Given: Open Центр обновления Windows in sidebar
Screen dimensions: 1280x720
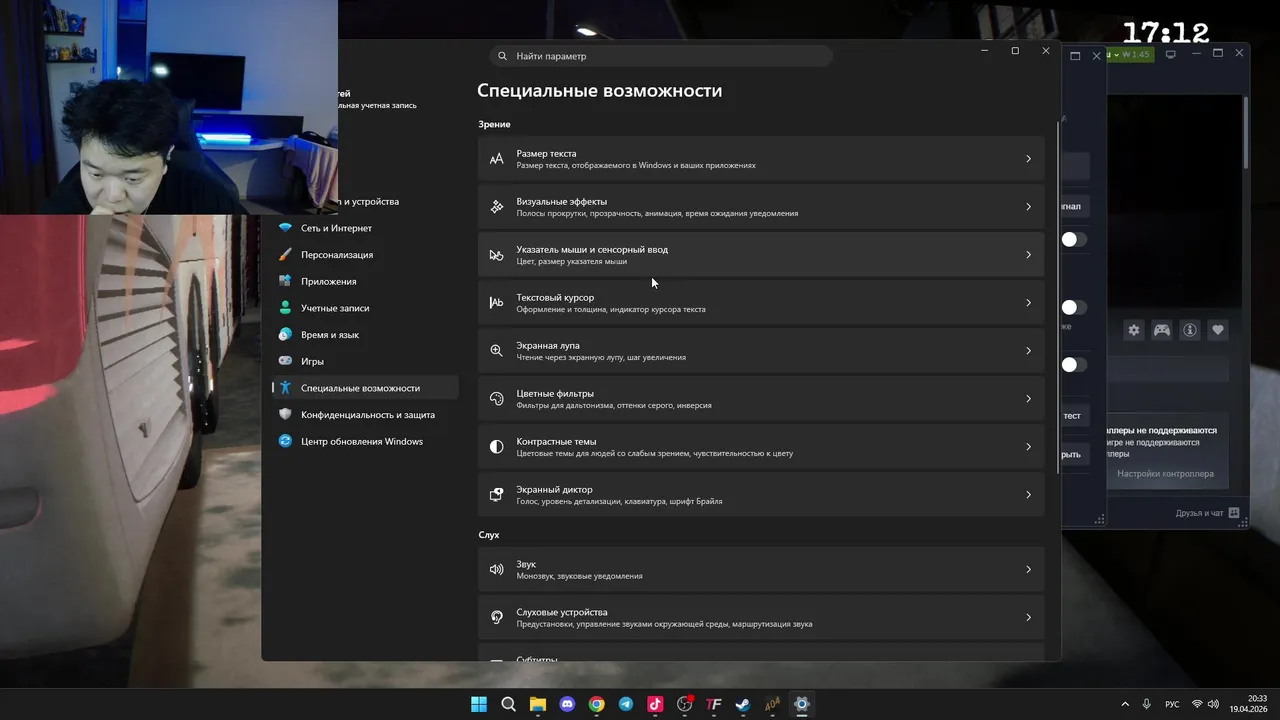Looking at the screenshot, I should click(x=365, y=441).
